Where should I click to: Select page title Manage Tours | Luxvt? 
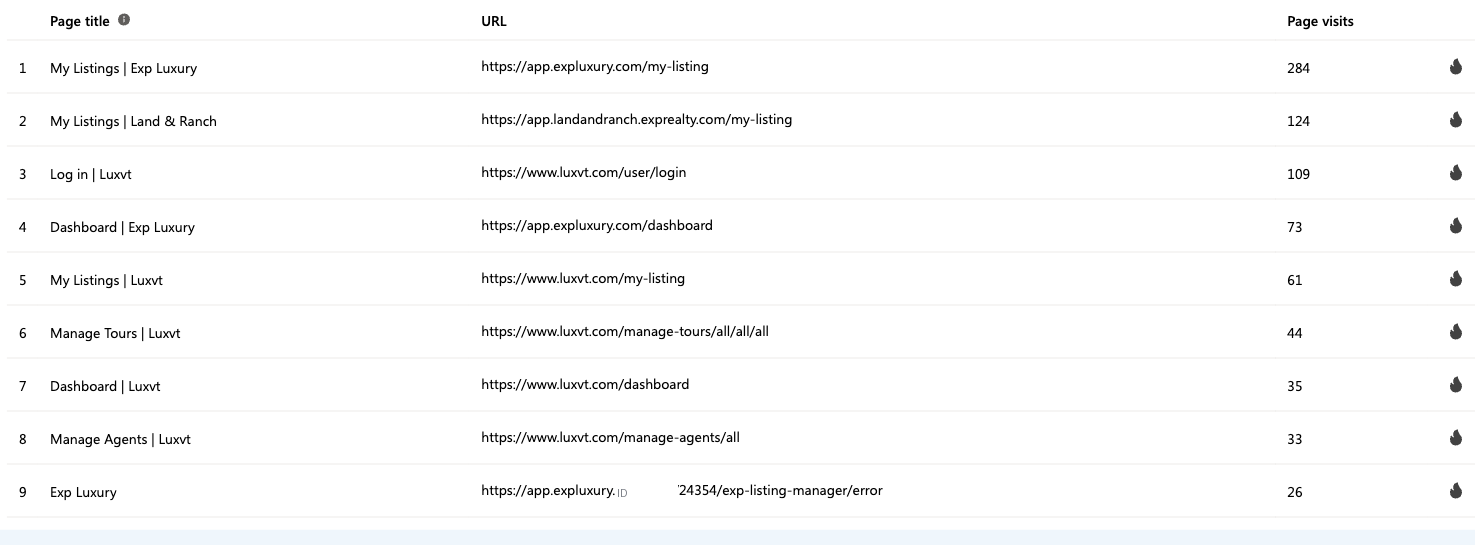pos(115,334)
